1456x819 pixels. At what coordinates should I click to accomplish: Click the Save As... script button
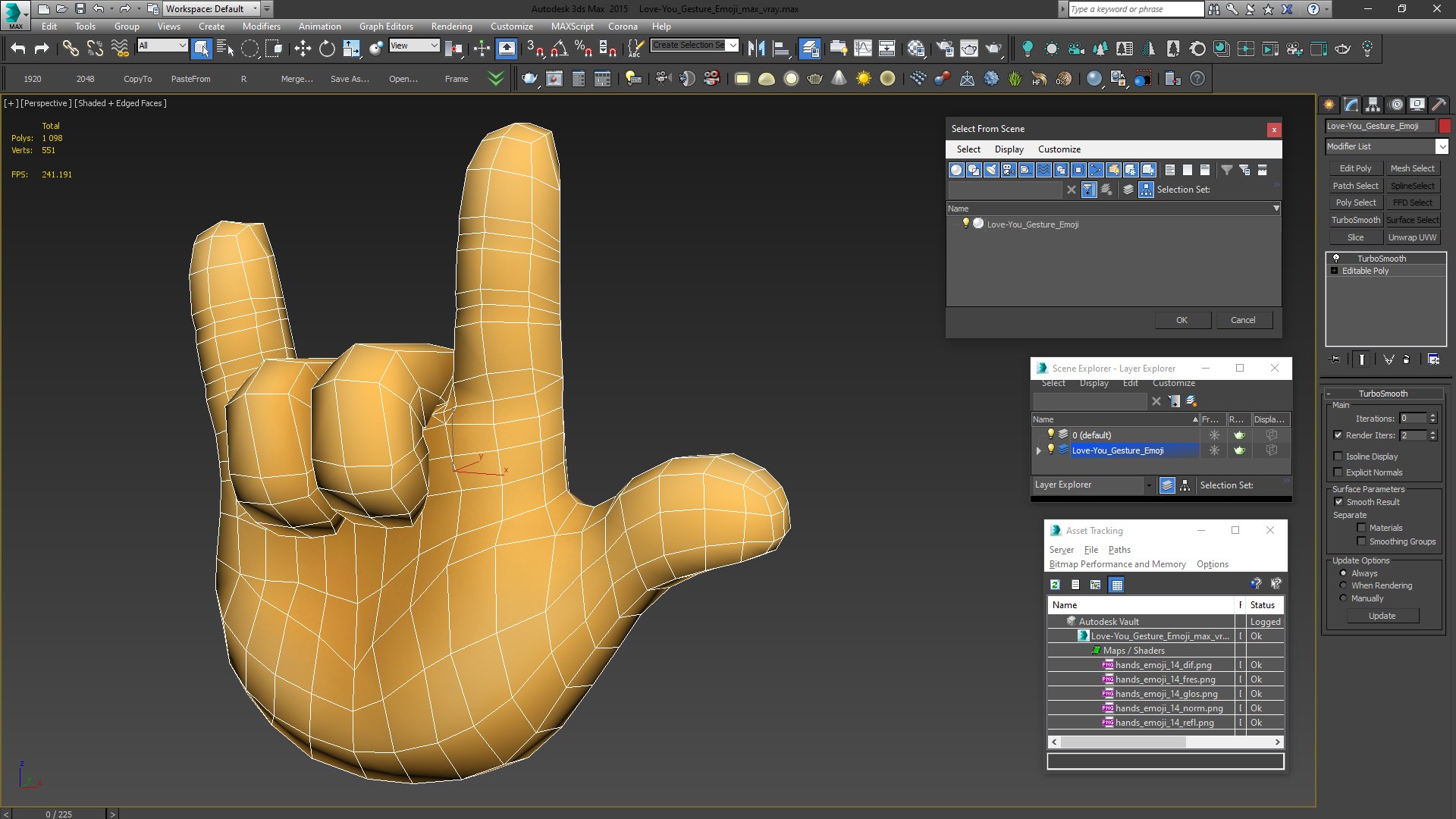350,79
